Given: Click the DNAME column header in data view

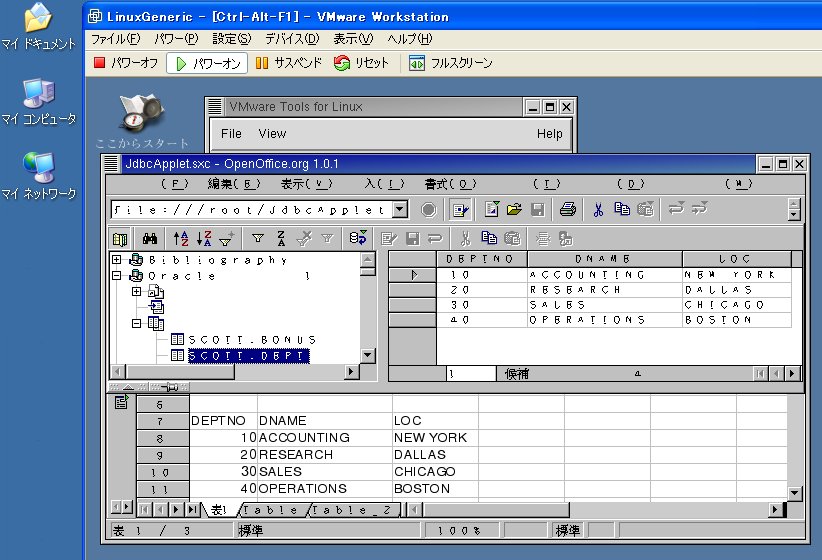Looking at the screenshot, I should click(x=604, y=259).
